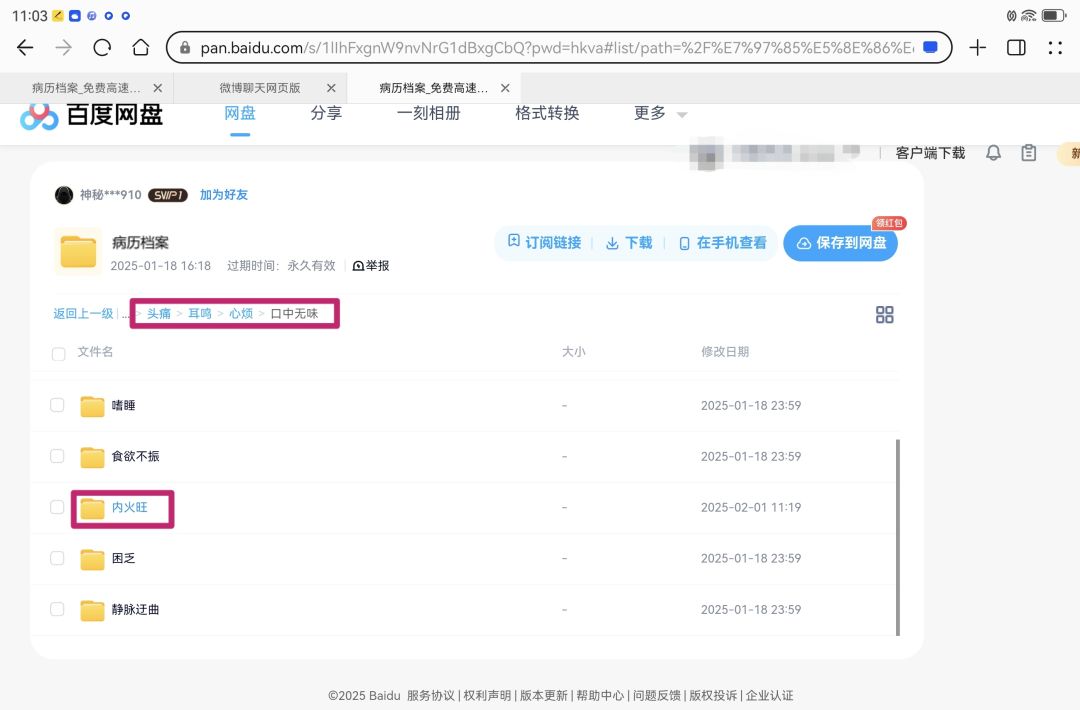Expand the collapsed breadcrumb ellipsis

click(x=125, y=314)
